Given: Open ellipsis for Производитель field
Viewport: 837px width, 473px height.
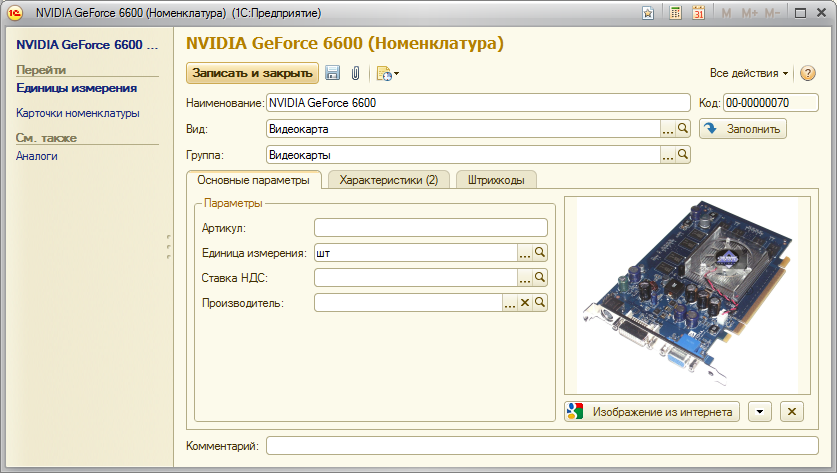Looking at the screenshot, I should click(x=510, y=303).
